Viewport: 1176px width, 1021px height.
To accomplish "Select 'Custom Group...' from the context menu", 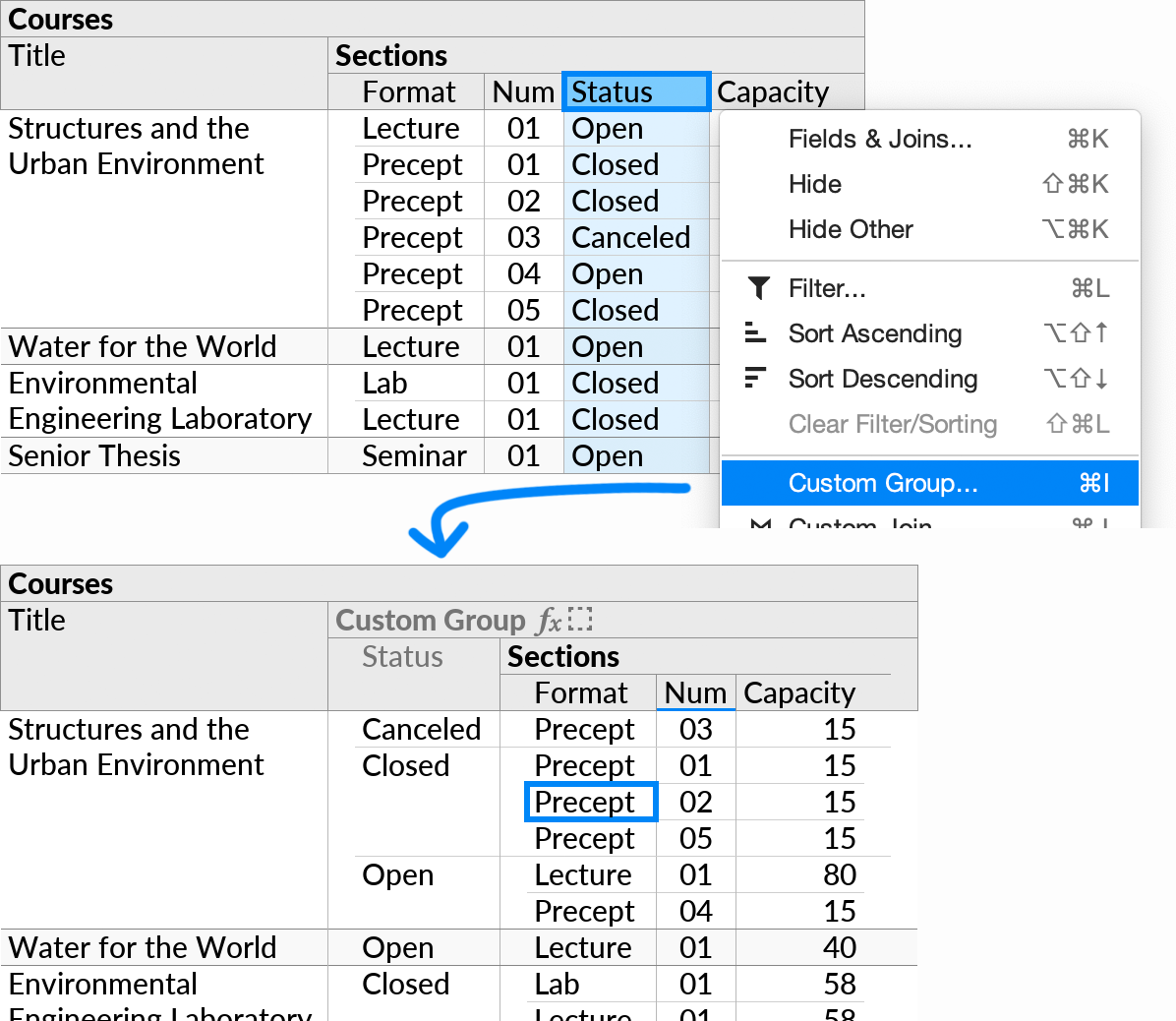I will pyautogui.click(x=882, y=483).
